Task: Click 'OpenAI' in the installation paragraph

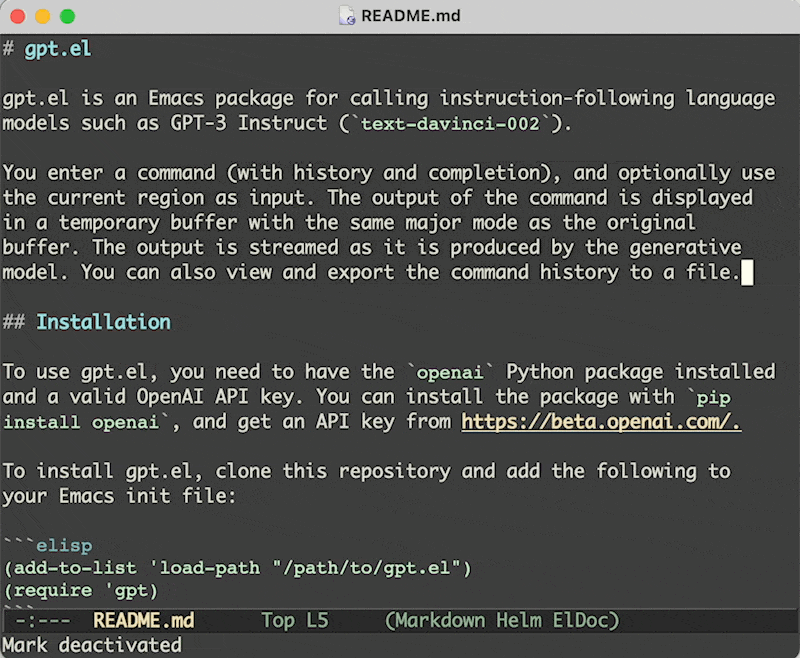Action: pos(170,397)
